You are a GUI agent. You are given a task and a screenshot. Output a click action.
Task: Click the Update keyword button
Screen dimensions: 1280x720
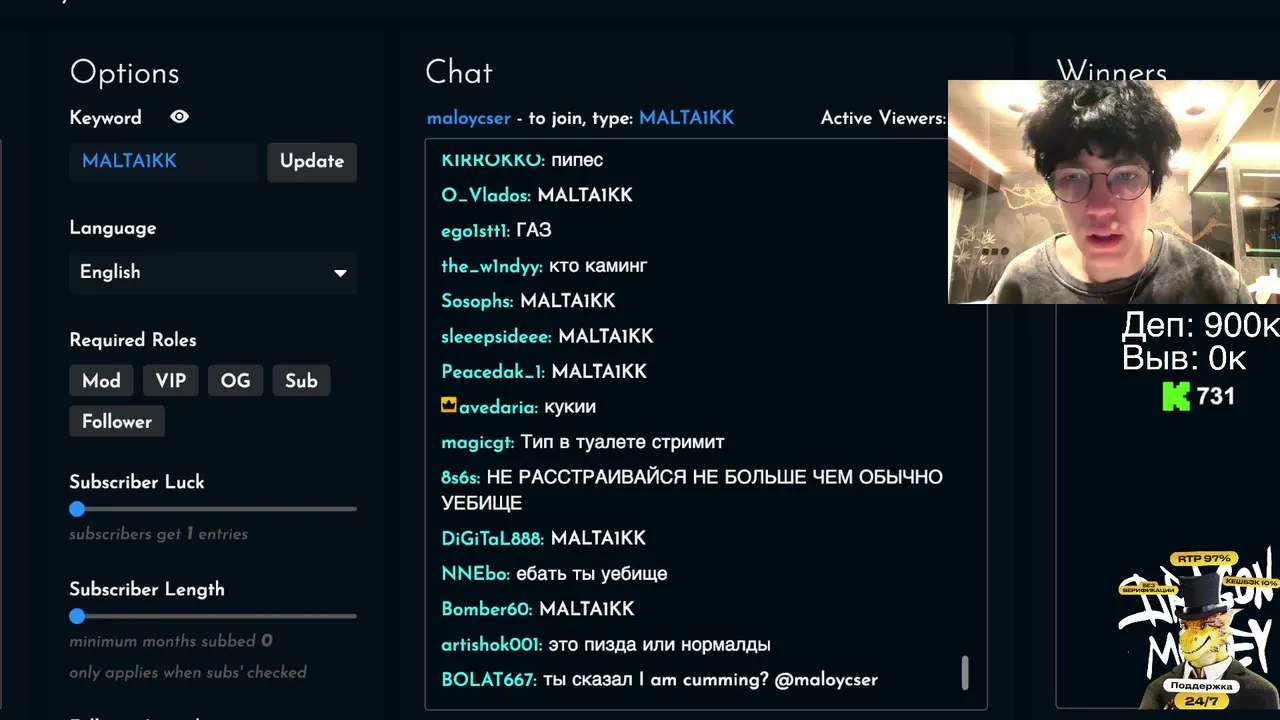point(312,161)
